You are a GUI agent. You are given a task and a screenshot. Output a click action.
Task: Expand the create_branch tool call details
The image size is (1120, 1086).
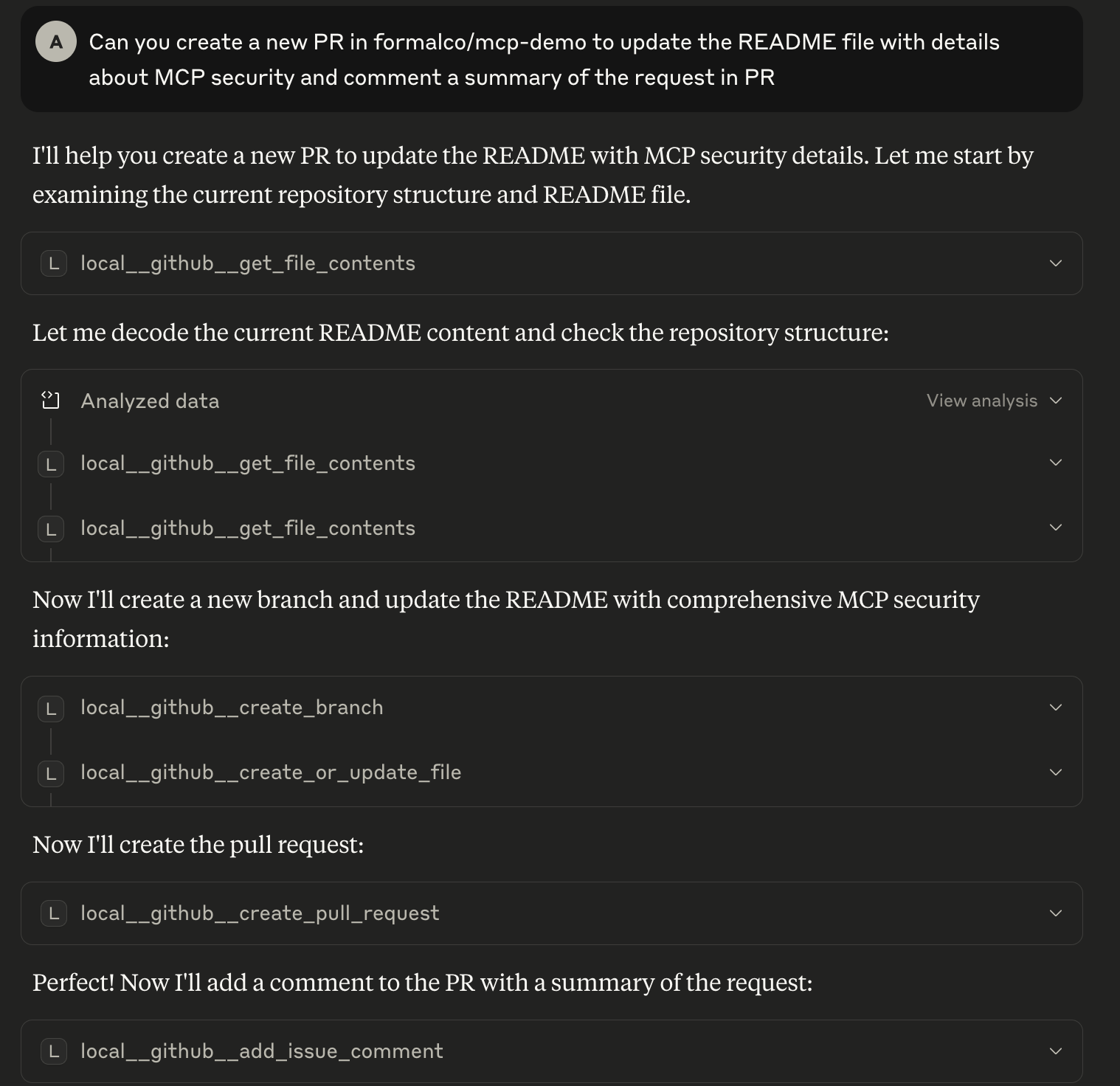1056,706
